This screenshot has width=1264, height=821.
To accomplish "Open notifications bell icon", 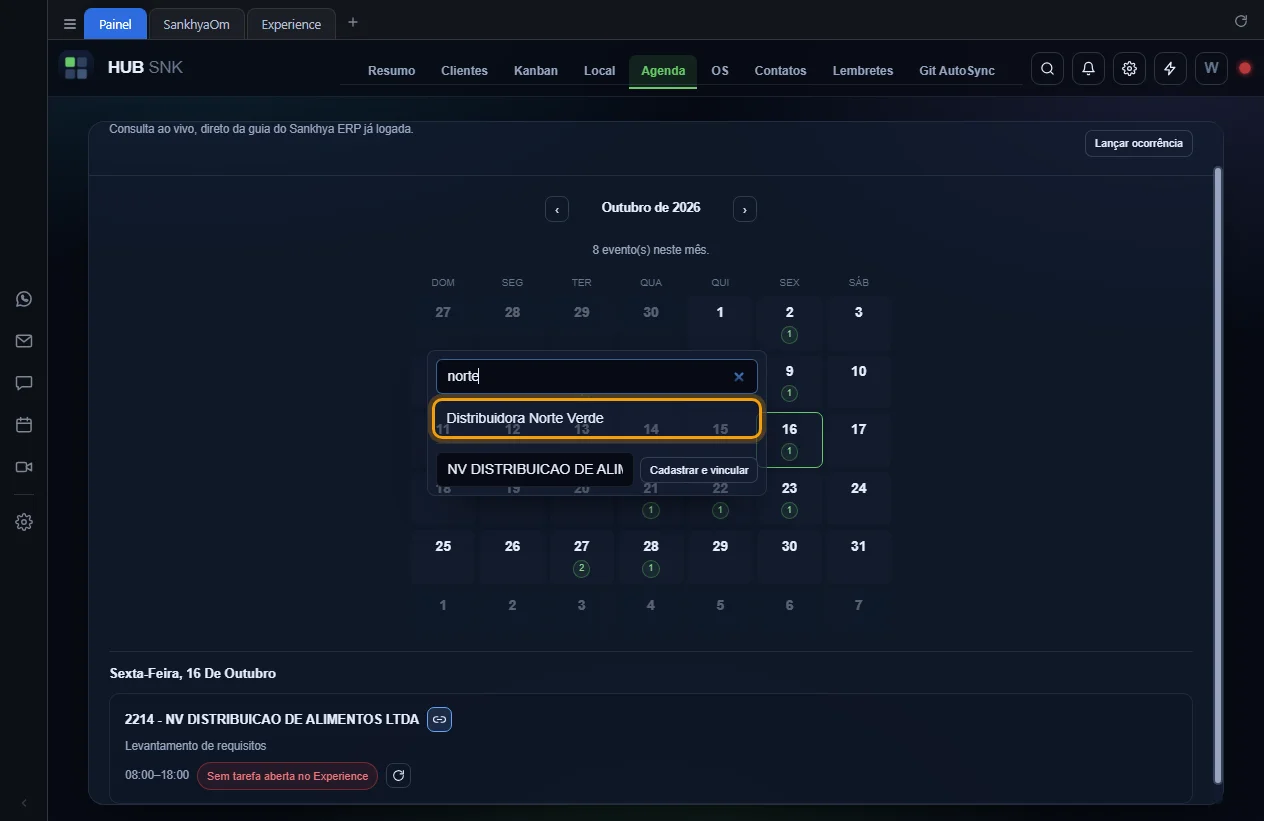I will [1088, 68].
